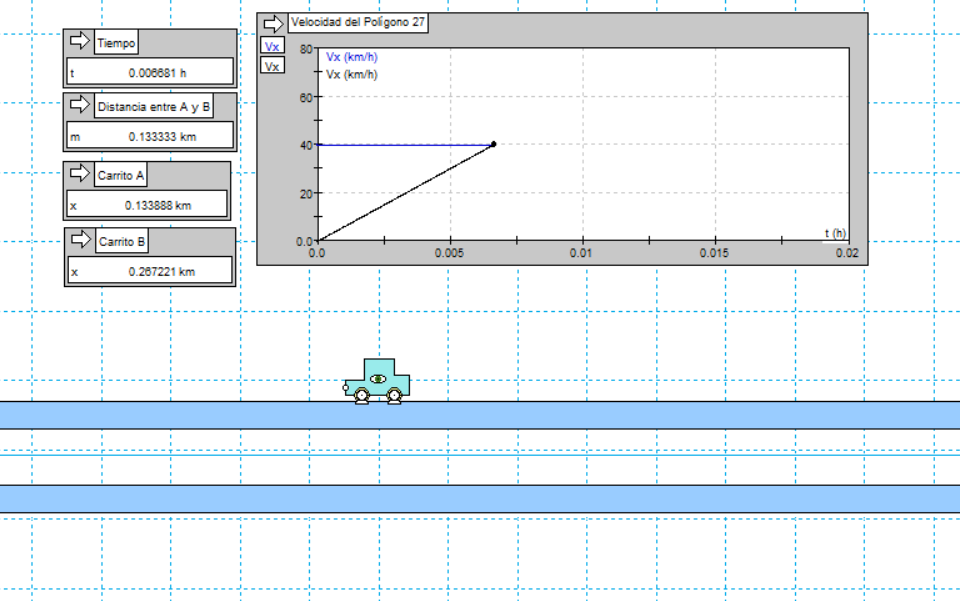Click the Tiempo value field showing 0.006681 h
960x601 pixels.
[150, 72]
